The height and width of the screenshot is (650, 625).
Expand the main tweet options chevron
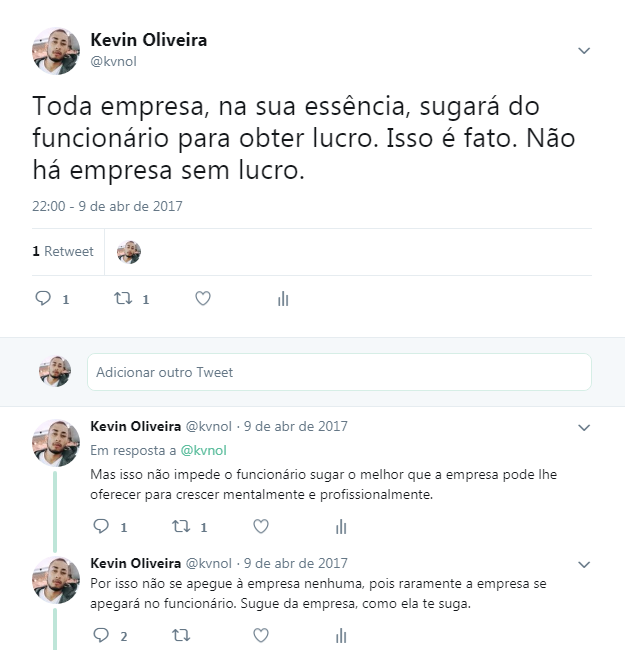(x=584, y=51)
